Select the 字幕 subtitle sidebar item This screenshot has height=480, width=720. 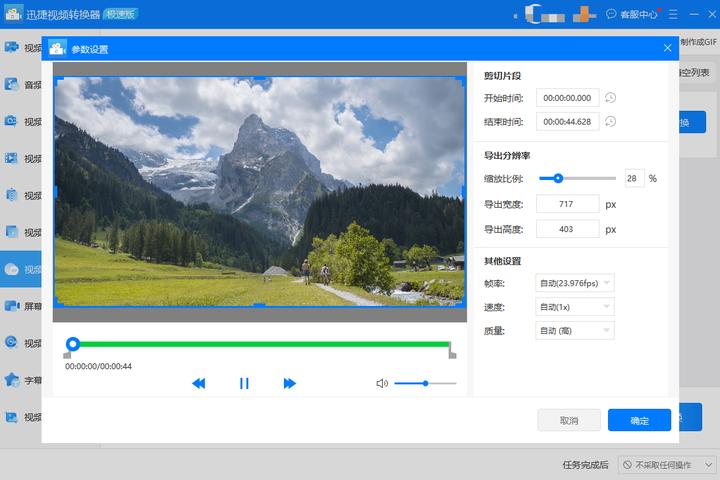pos(22,380)
